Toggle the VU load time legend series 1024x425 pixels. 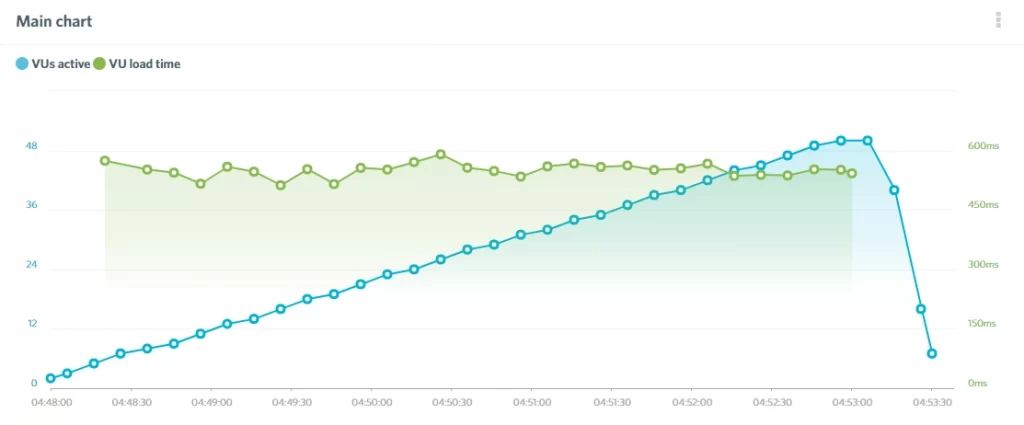[x=136, y=64]
